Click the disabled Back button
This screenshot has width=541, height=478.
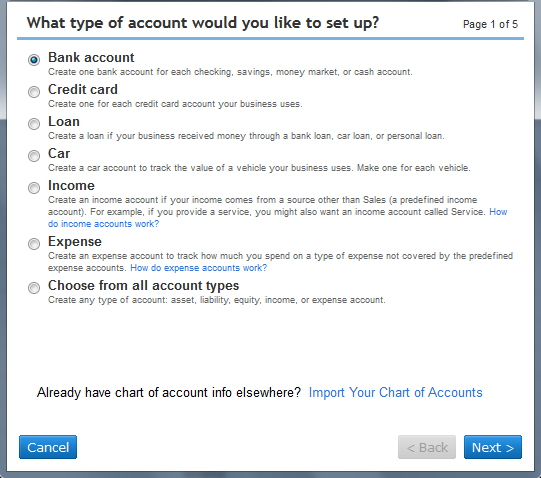(x=427, y=447)
